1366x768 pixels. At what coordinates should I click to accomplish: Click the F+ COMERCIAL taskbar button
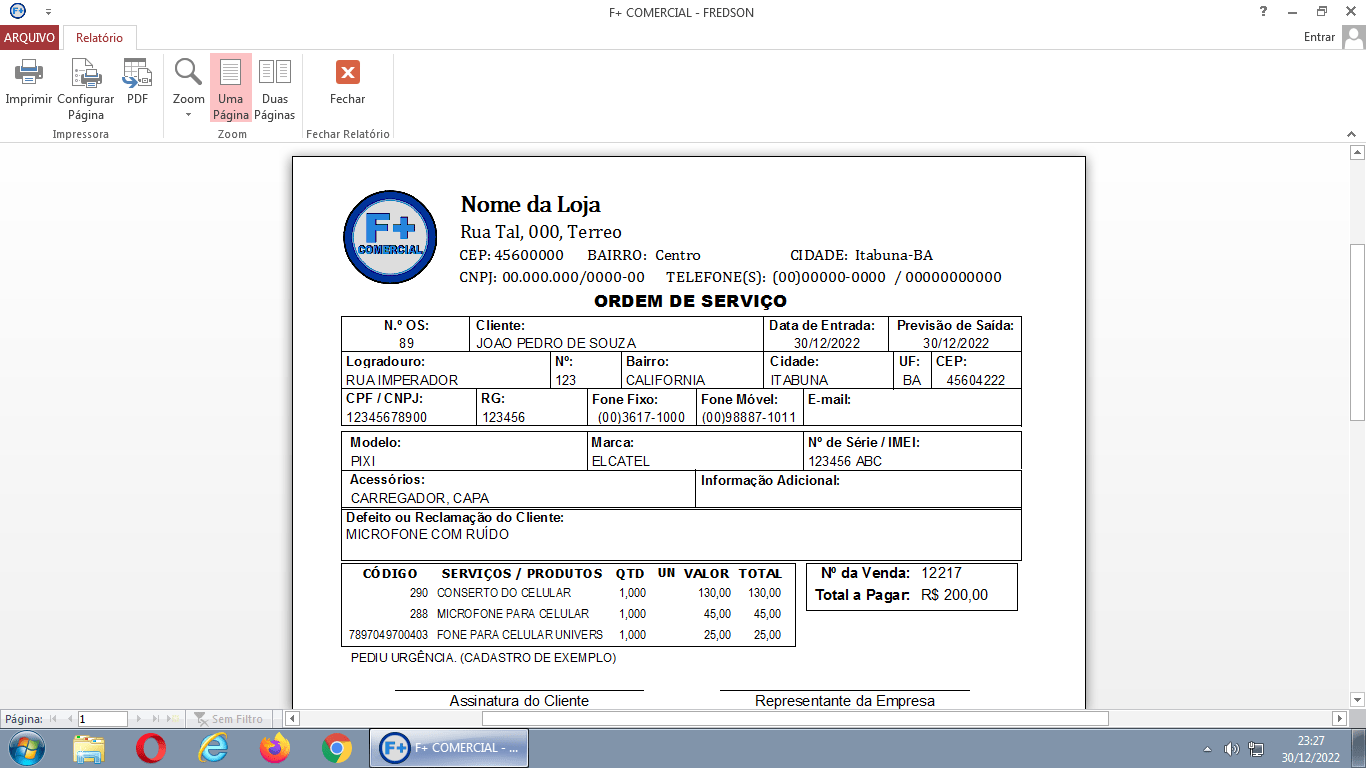pos(449,748)
